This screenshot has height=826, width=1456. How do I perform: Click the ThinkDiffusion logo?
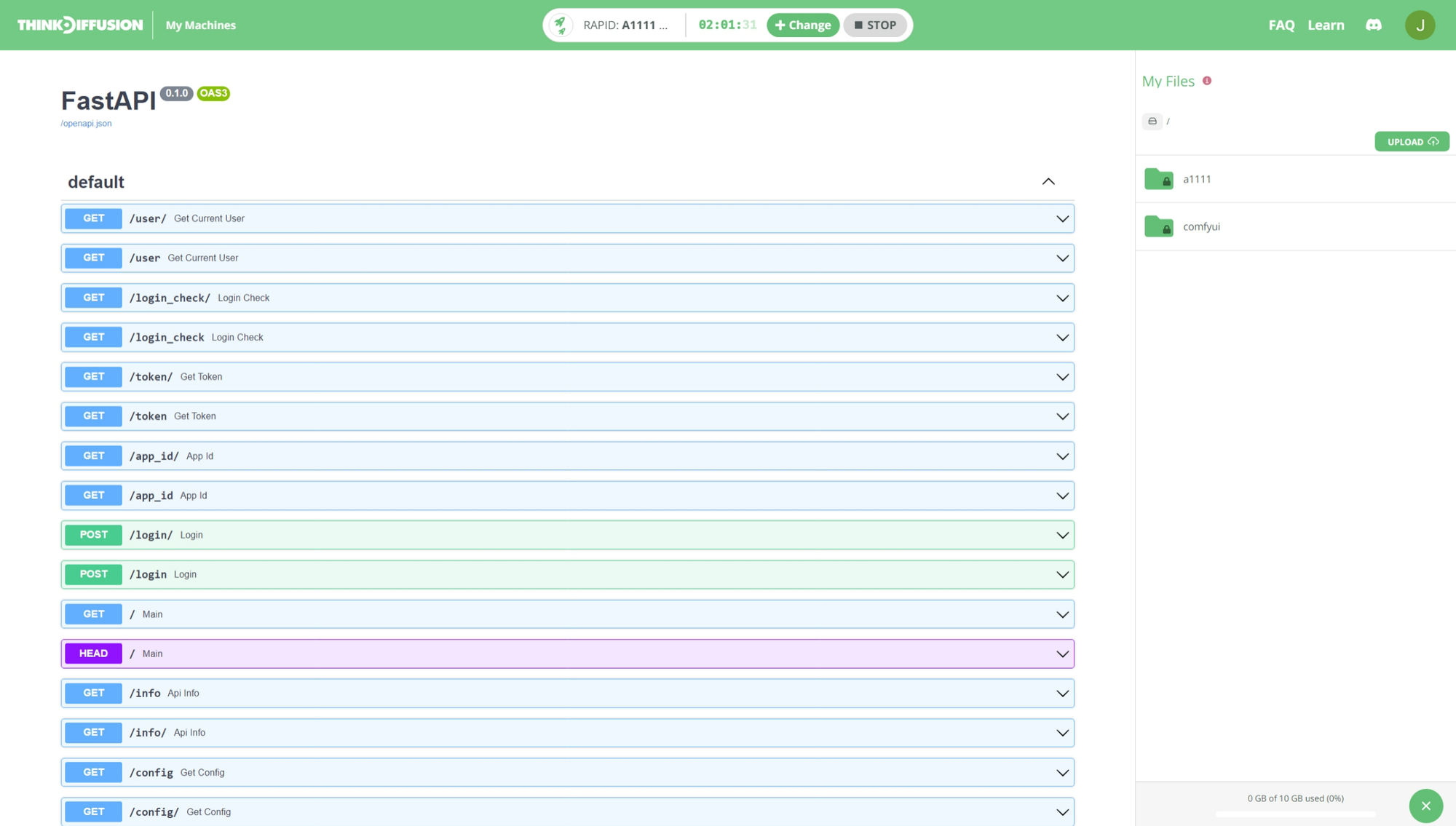tap(80, 25)
